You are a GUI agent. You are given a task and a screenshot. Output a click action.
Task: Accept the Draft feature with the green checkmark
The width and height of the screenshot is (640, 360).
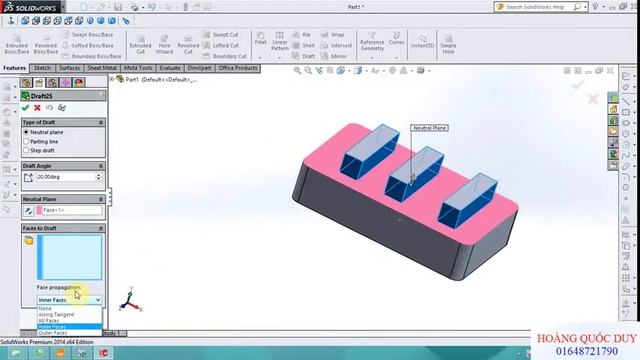pyautogui.click(x=25, y=108)
